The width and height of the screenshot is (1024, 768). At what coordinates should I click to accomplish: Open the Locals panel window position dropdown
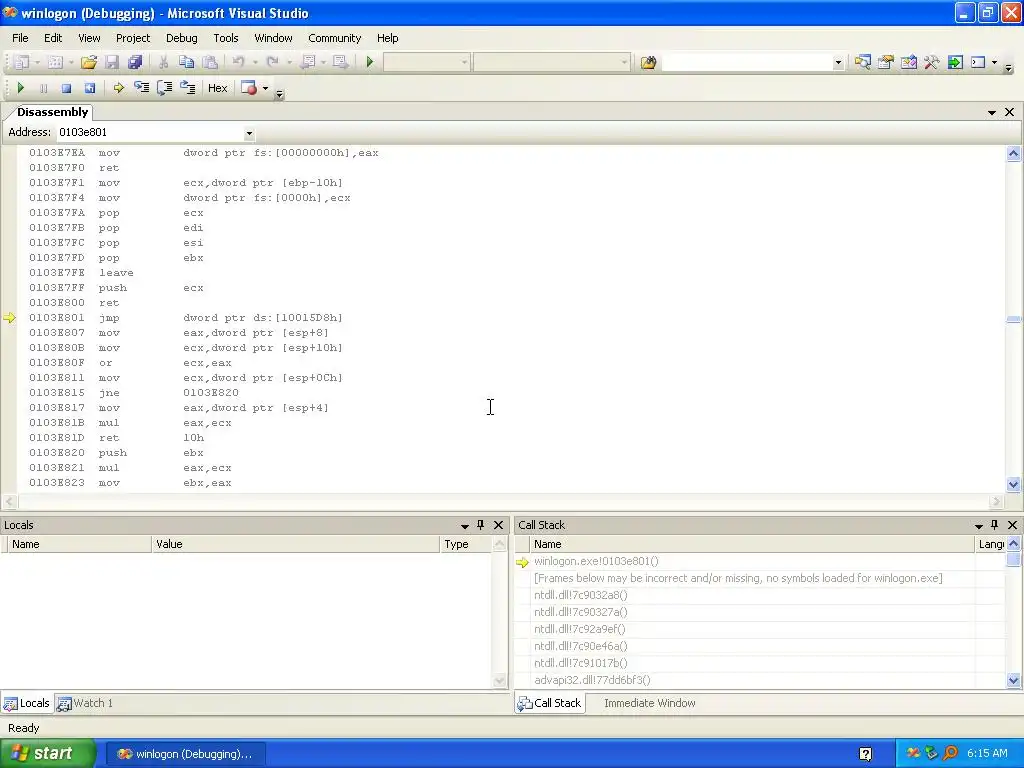point(464,526)
